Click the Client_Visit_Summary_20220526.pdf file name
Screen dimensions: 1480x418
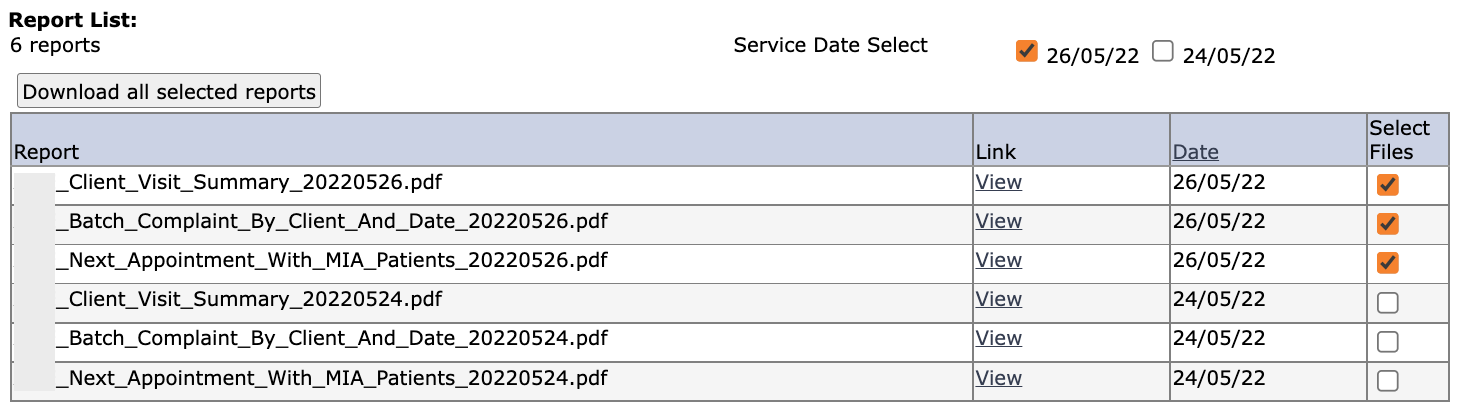click(x=249, y=182)
